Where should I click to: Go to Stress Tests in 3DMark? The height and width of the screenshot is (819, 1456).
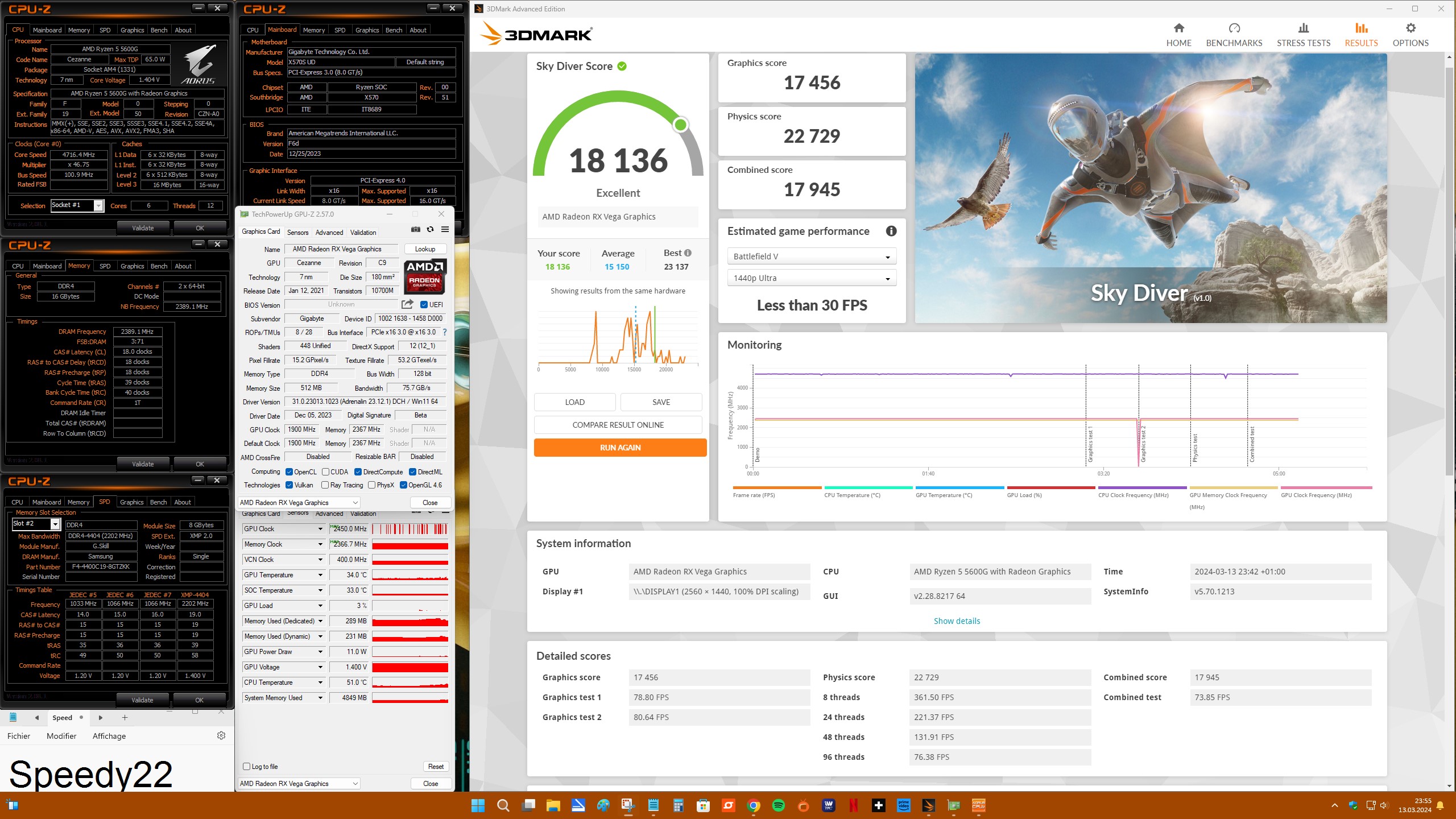pos(1303,35)
